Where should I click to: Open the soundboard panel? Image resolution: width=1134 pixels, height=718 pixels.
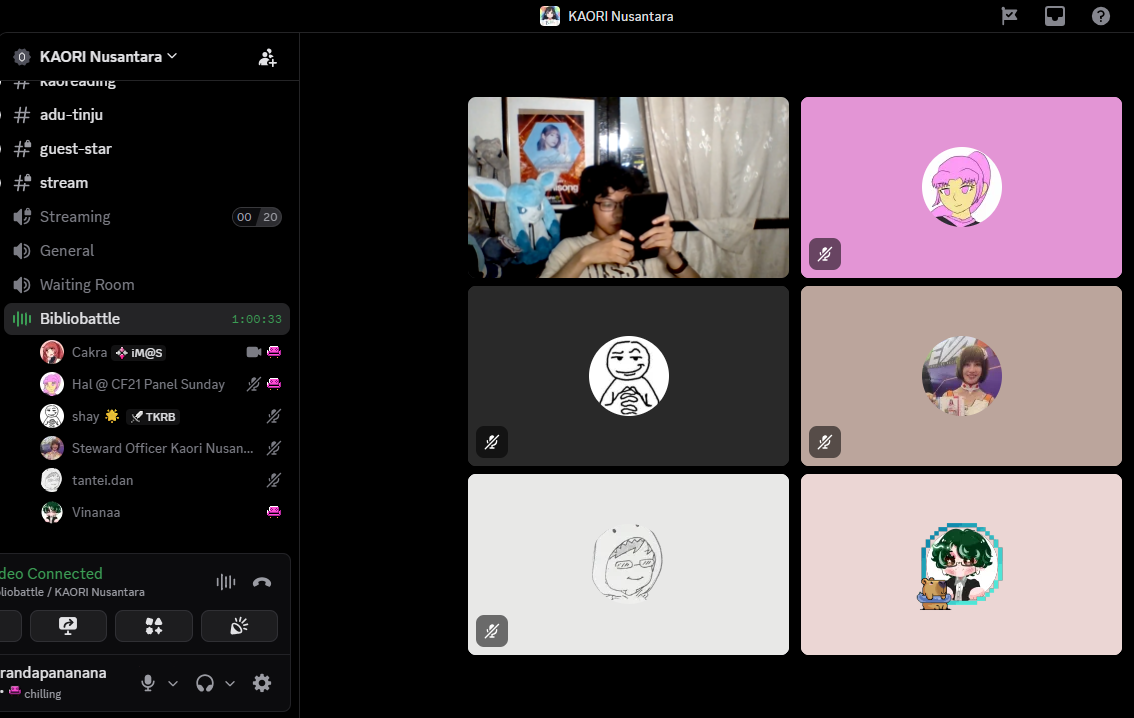pos(239,626)
